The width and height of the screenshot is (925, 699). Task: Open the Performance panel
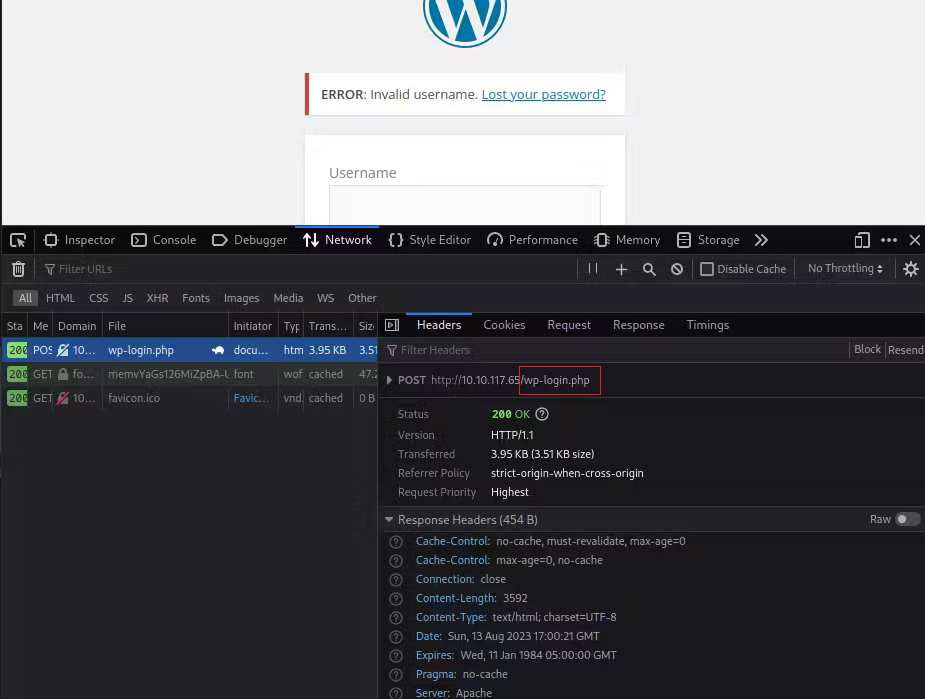[532, 240]
